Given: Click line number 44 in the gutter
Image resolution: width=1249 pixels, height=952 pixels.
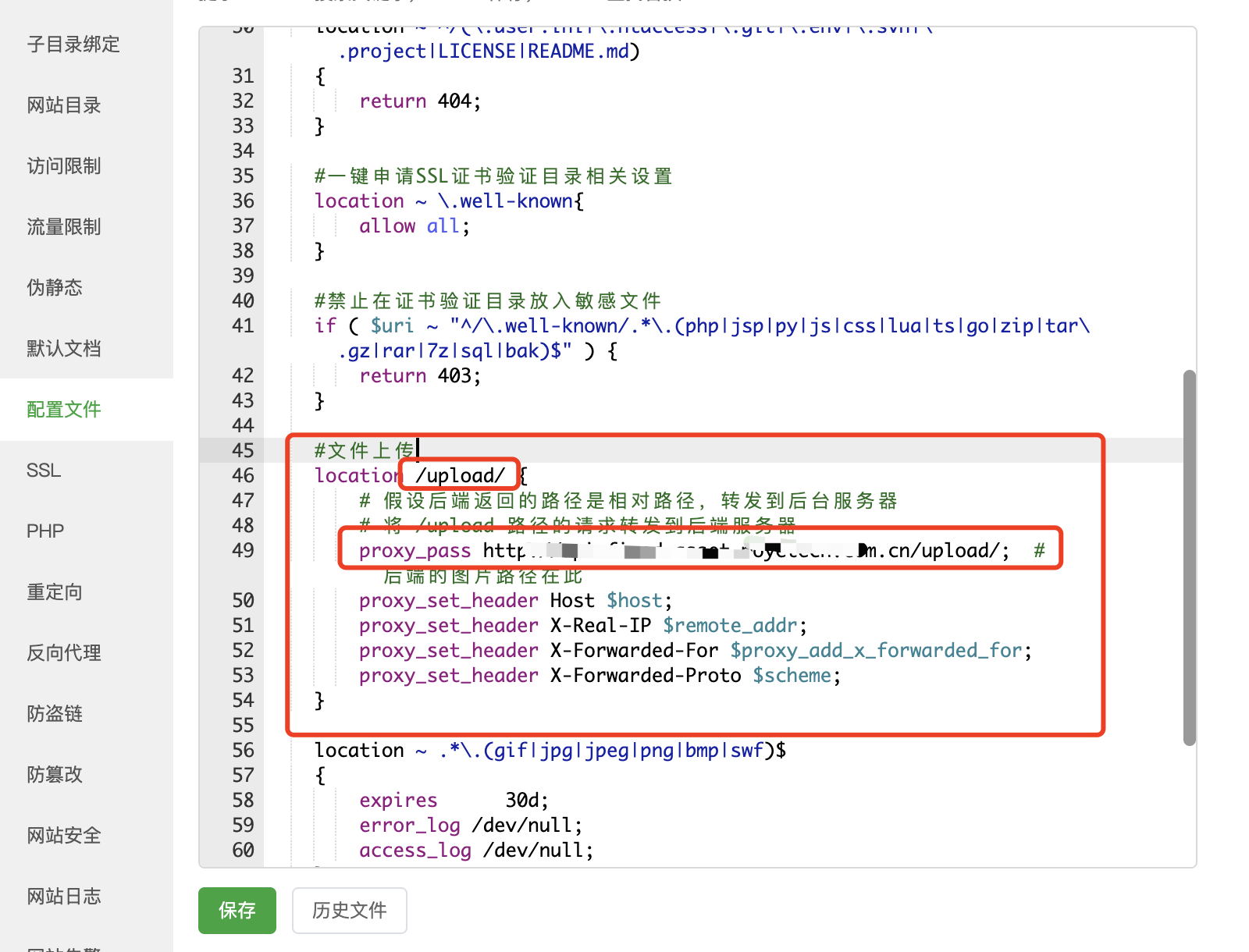Looking at the screenshot, I should click(x=243, y=426).
